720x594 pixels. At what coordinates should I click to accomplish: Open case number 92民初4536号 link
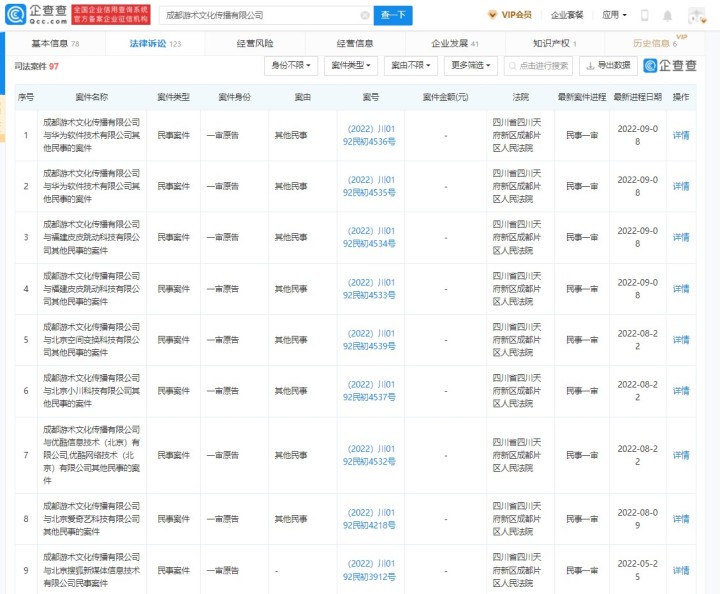point(369,135)
